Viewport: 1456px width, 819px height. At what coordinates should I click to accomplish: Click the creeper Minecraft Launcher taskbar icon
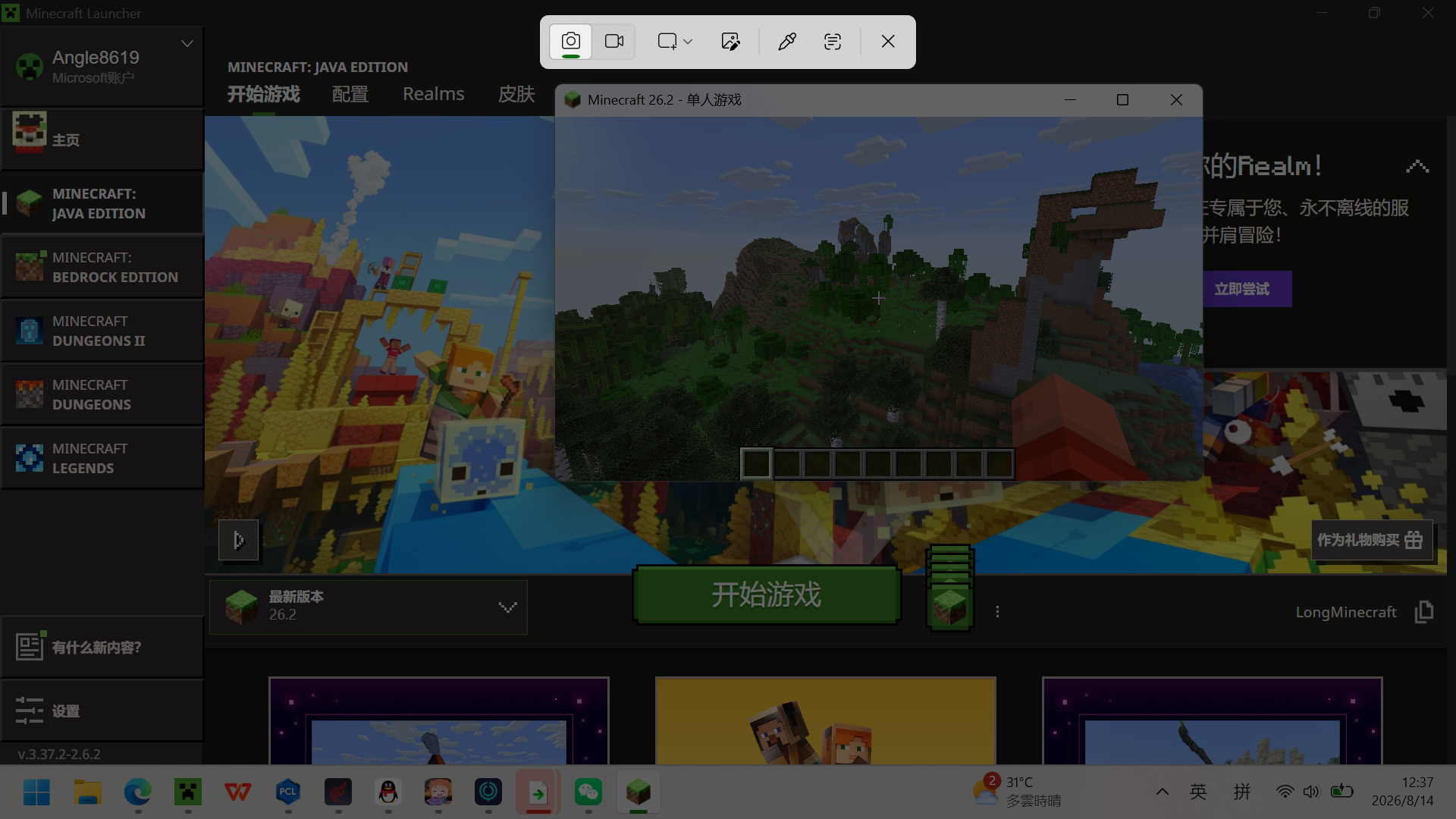(188, 792)
